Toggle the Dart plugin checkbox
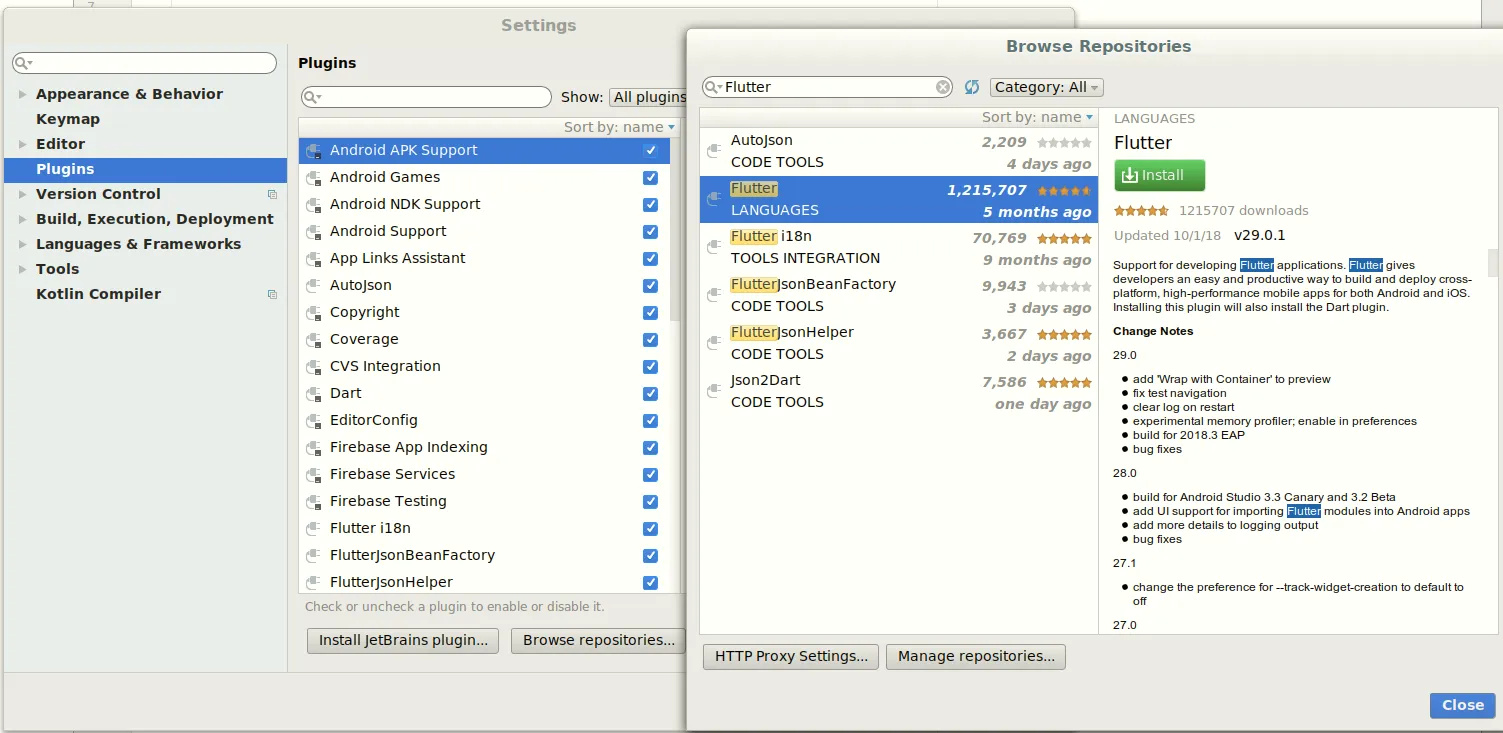Image resolution: width=1503 pixels, height=733 pixels. [x=651, y=393]
